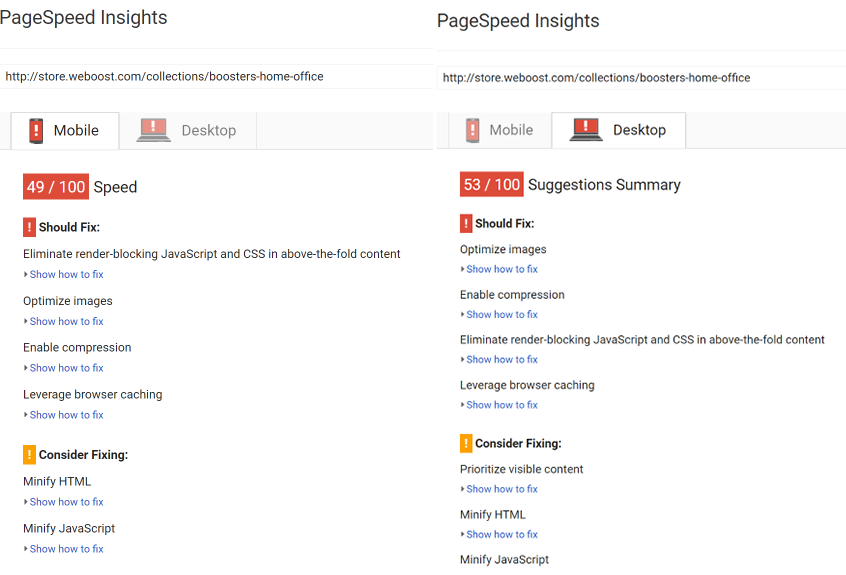The width and height of the screenshot is (846, 575).
Task: Show how to fix Minify HTML on mobile
Action: point(66,502)
